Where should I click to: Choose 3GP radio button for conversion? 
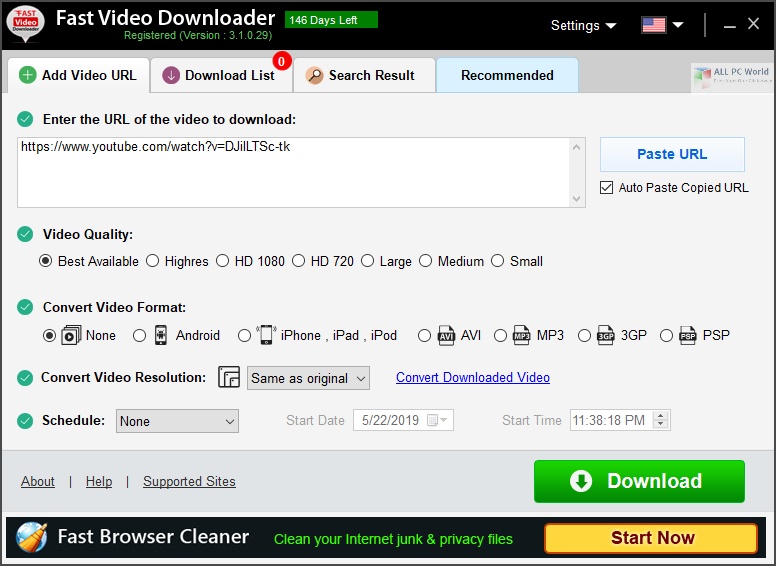pos(584,335)
